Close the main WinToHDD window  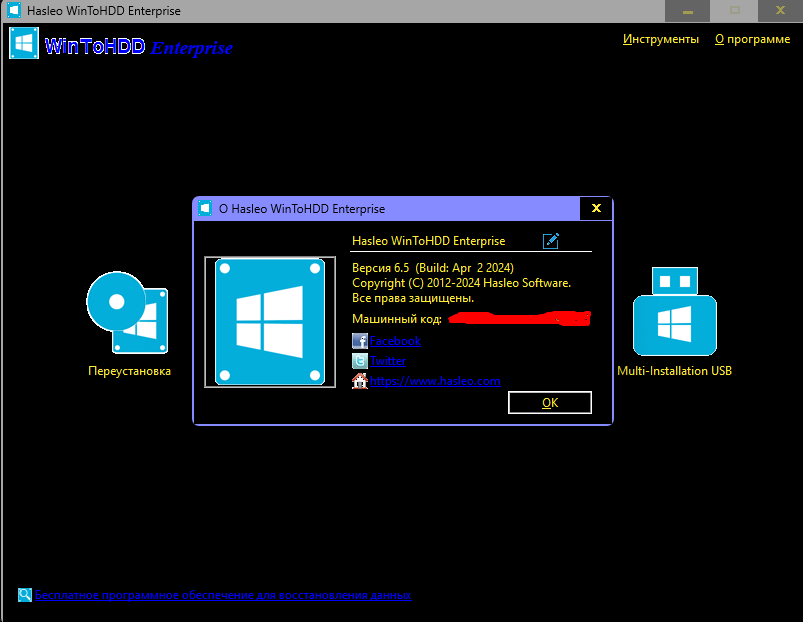click(780, 11)
